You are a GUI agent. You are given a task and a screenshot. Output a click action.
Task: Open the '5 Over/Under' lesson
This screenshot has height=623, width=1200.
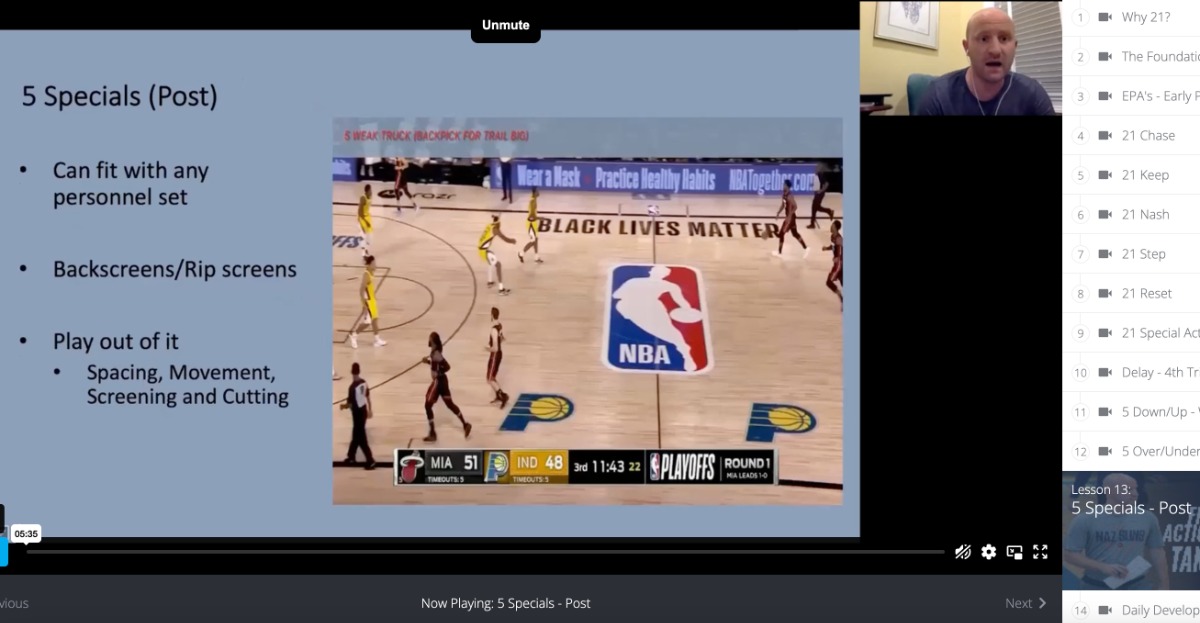coord(1158,451)
